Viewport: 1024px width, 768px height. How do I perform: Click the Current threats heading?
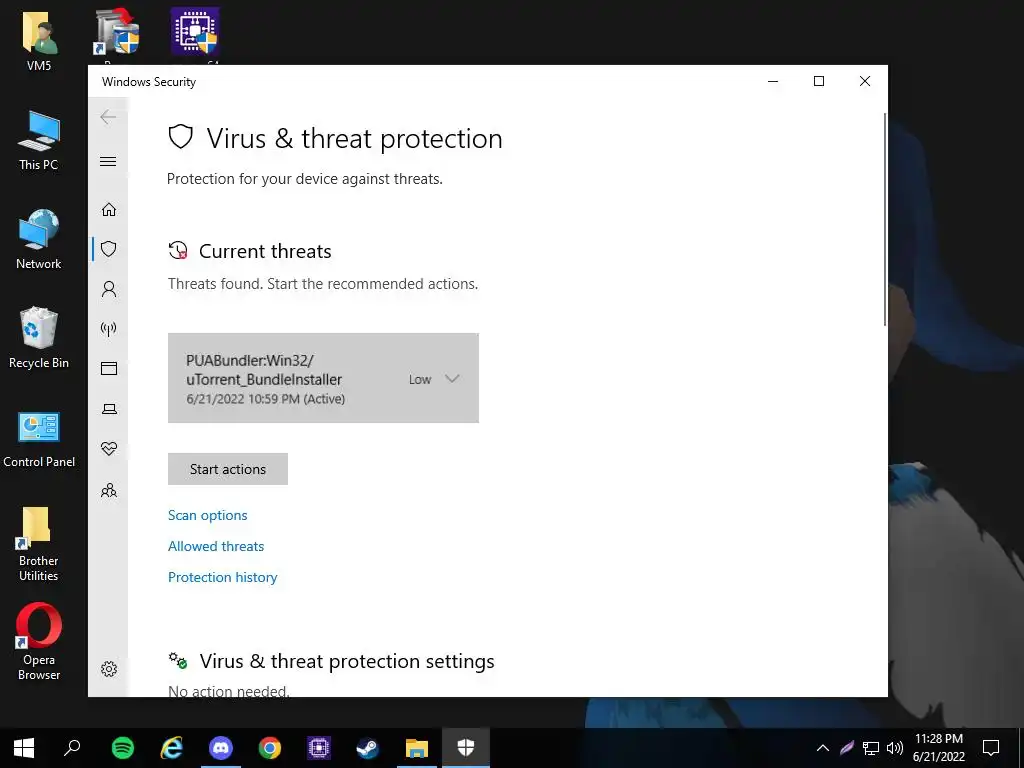265,251
